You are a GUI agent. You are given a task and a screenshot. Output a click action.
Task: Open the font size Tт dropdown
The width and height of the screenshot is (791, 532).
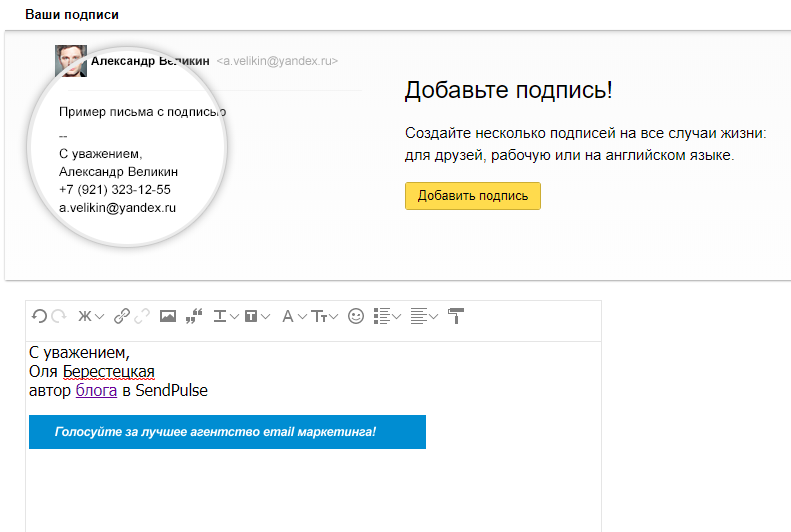click(x=324, y=316)
